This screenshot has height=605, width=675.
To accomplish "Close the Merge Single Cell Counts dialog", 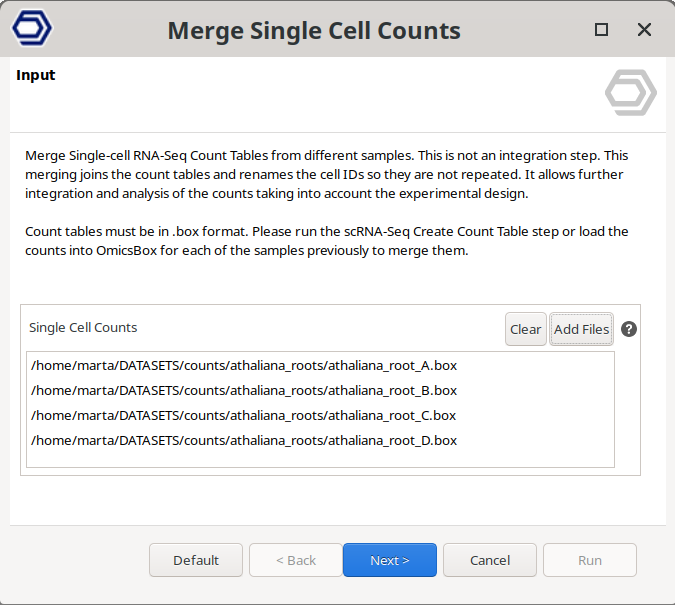I will (x=645, y=30).
